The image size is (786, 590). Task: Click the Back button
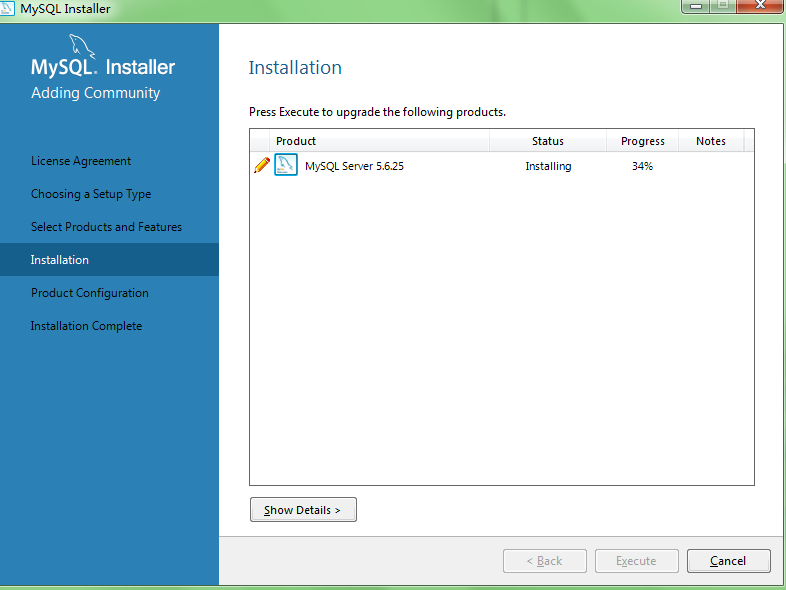pos(544,561)
